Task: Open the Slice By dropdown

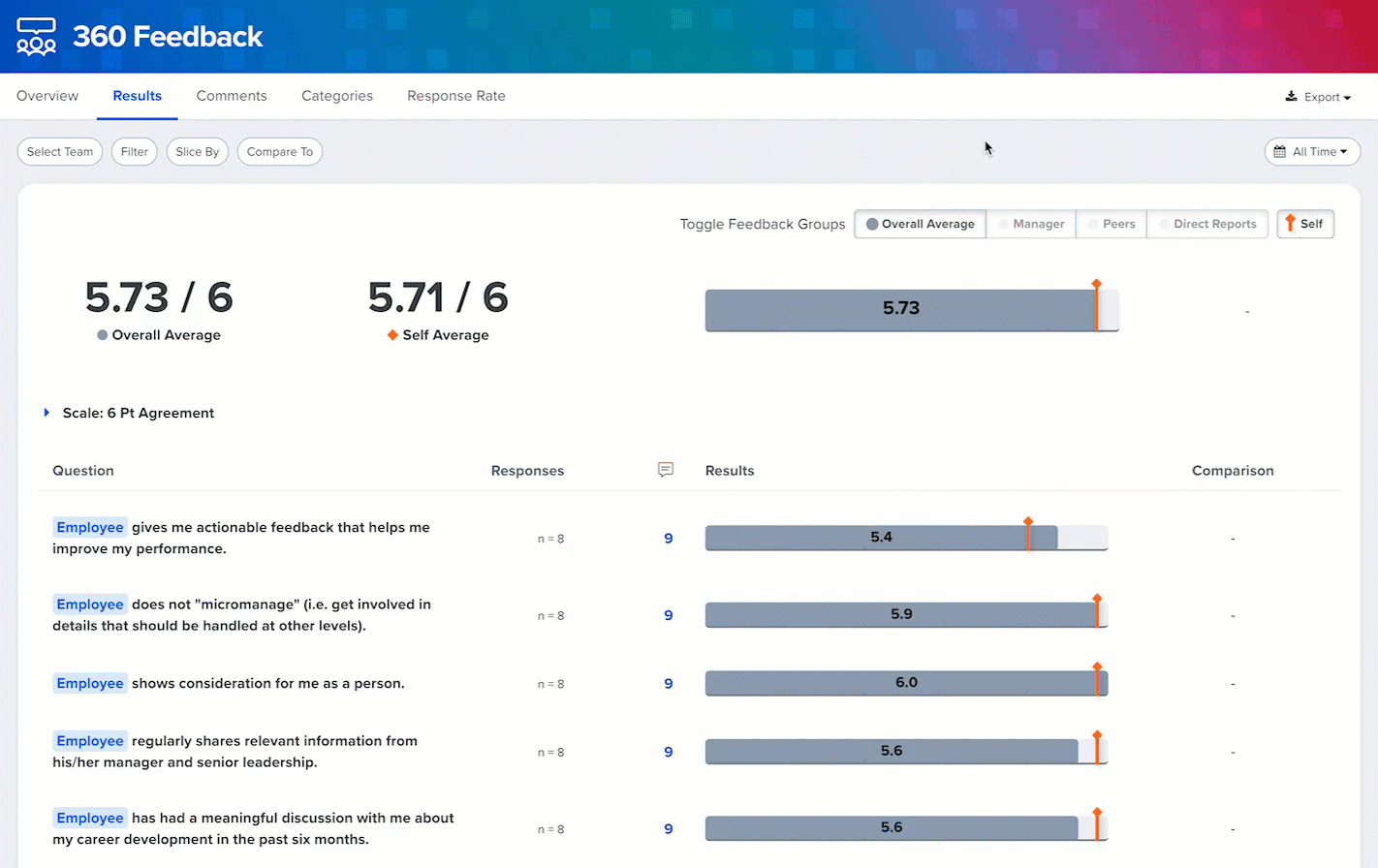Action: click(198, 152)
